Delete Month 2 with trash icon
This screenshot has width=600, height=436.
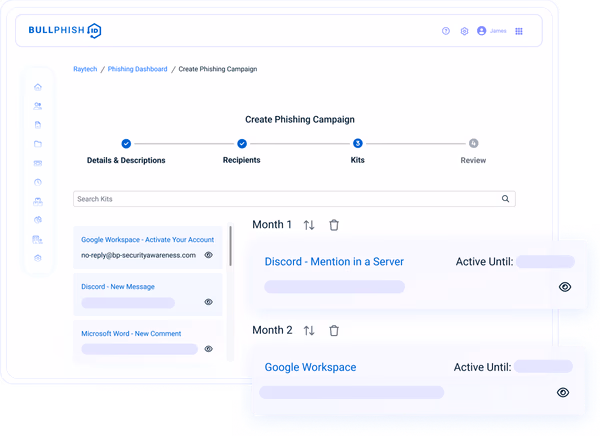[334, 330]
